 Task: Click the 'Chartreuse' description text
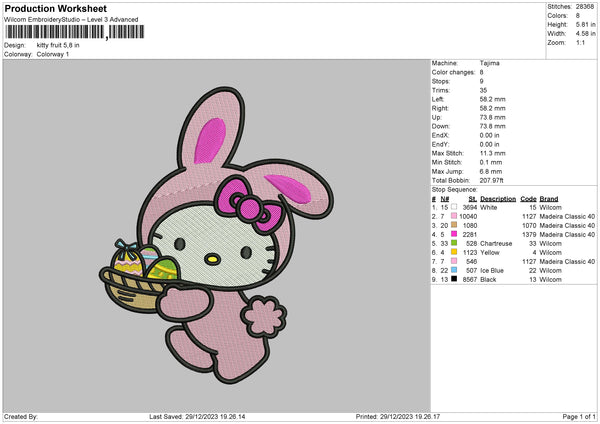coord(496,243)
